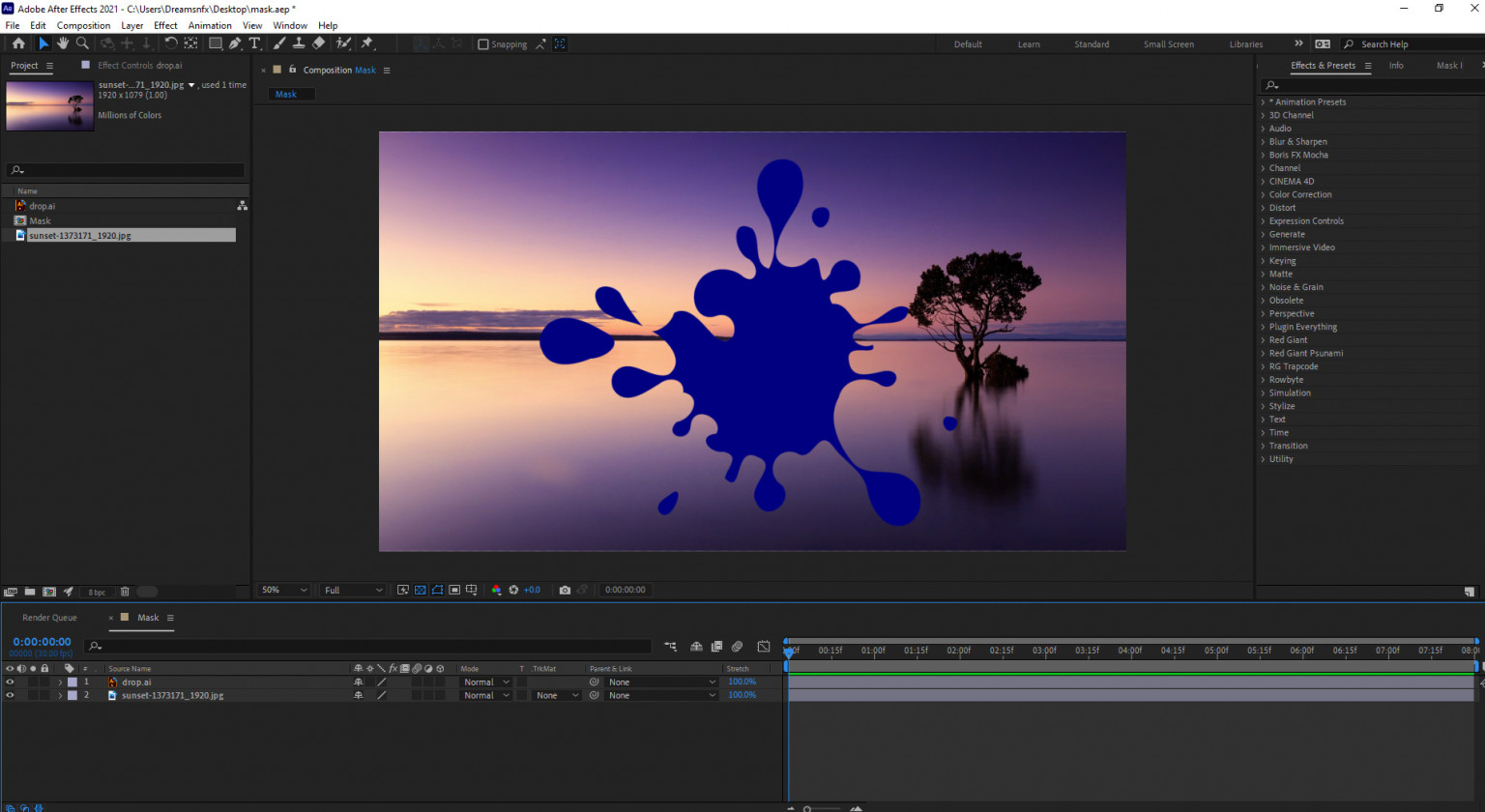Hide the drop.ai layer eye toggle

[10, 682]
